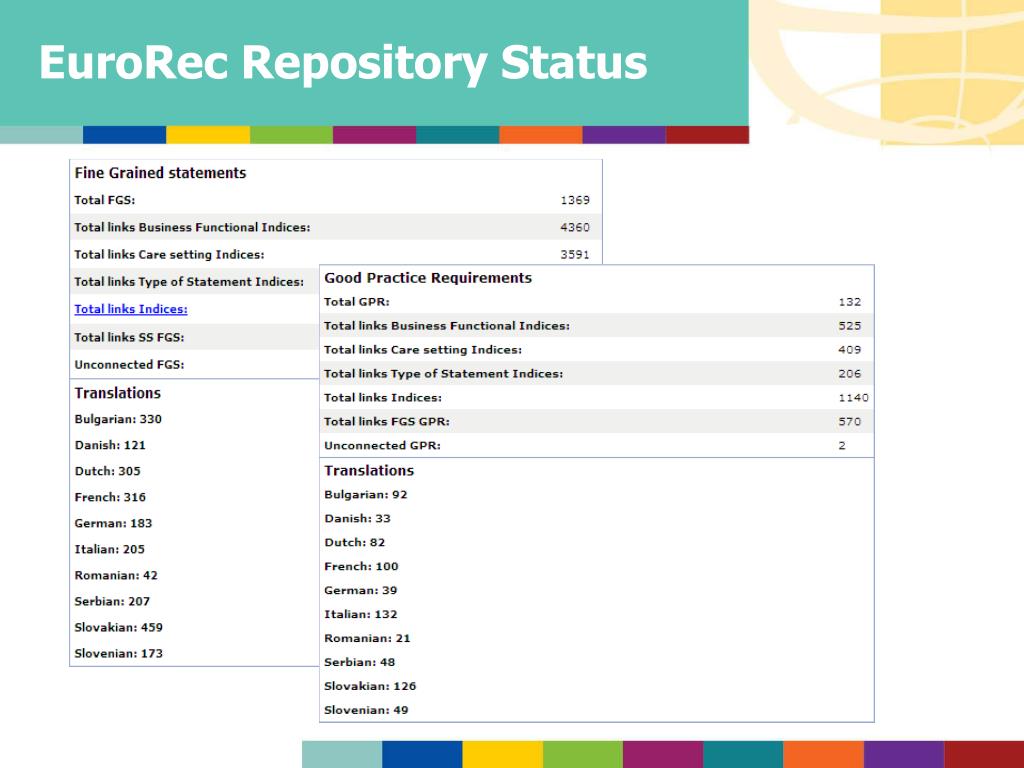Select Total GPR value 132

pyautogui.click(x=850, y=302)
